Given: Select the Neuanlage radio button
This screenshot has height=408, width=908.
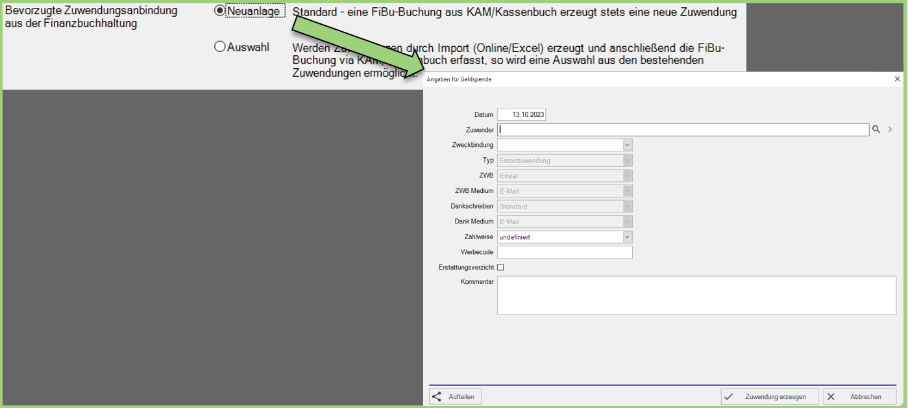Looking at the screenshot, I should pos(220,11).
